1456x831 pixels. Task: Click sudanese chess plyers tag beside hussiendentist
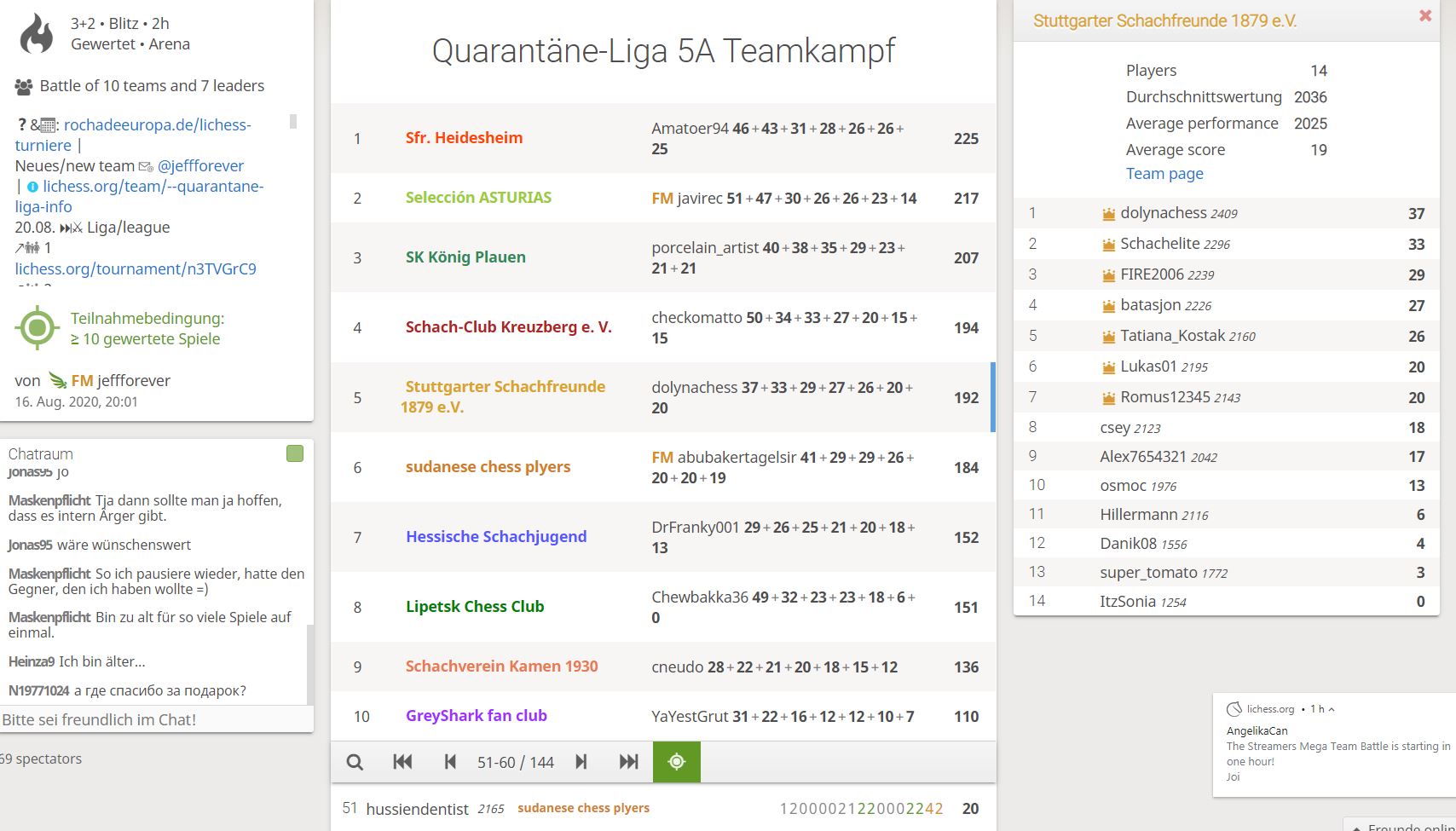[x=583, y=808]
